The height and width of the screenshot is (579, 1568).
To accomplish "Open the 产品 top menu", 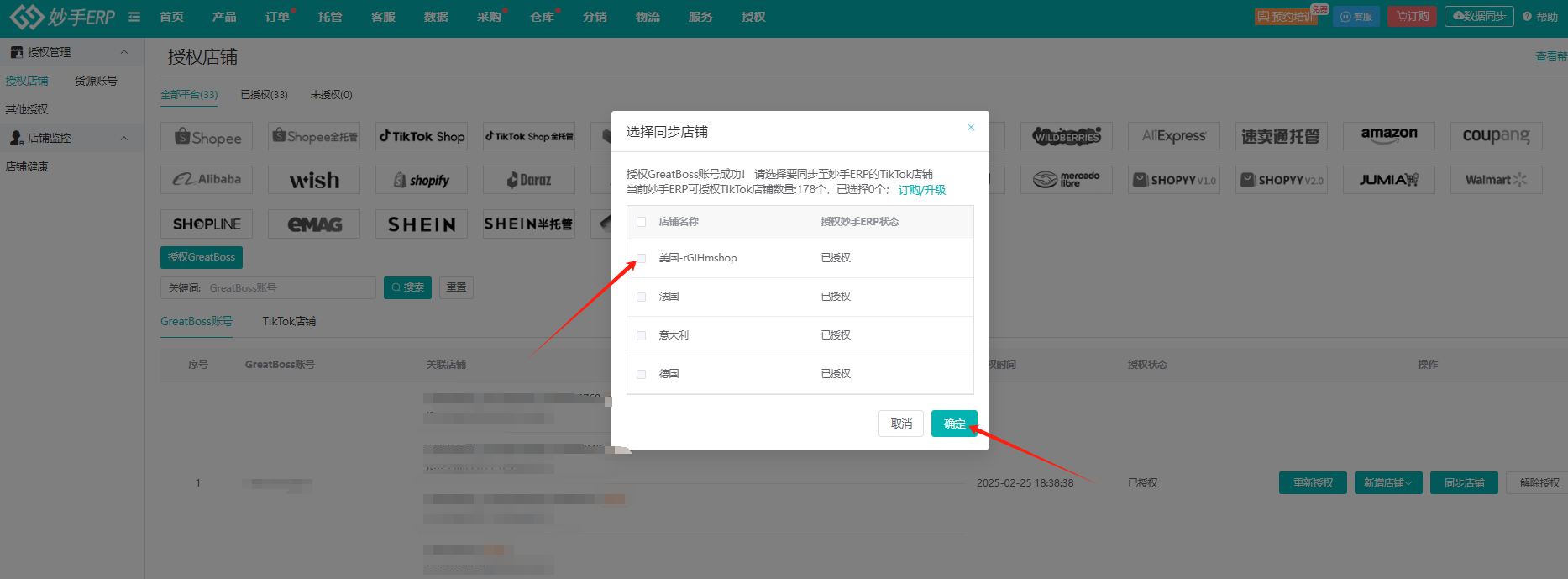I will (x=224, y=17).
